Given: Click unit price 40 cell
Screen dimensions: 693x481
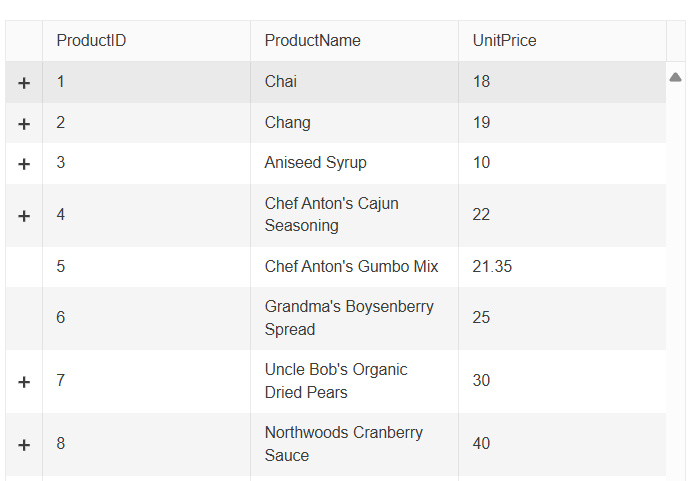Looking at the screenshot, I should (x=482, y=444).
